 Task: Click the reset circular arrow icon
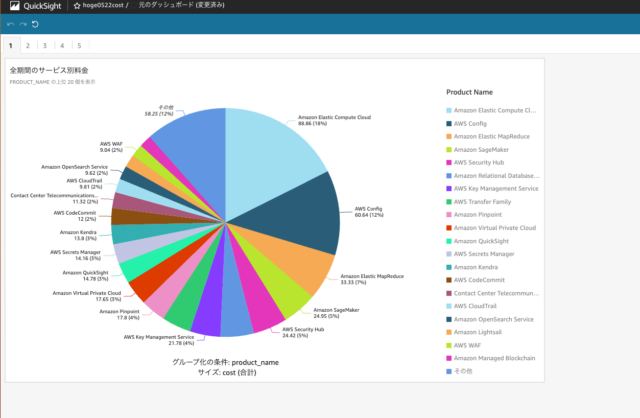coord(35,24)
